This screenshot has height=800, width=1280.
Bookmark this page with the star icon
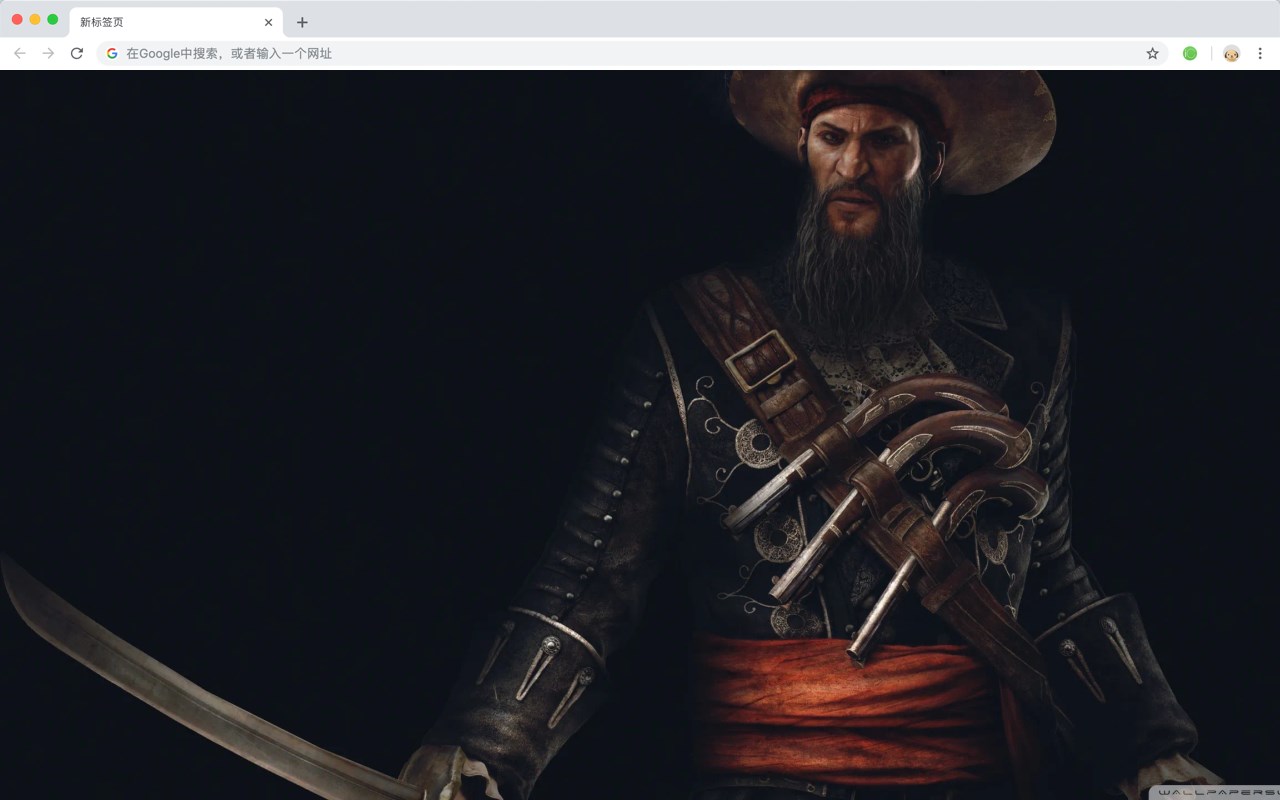[1152, 53]
